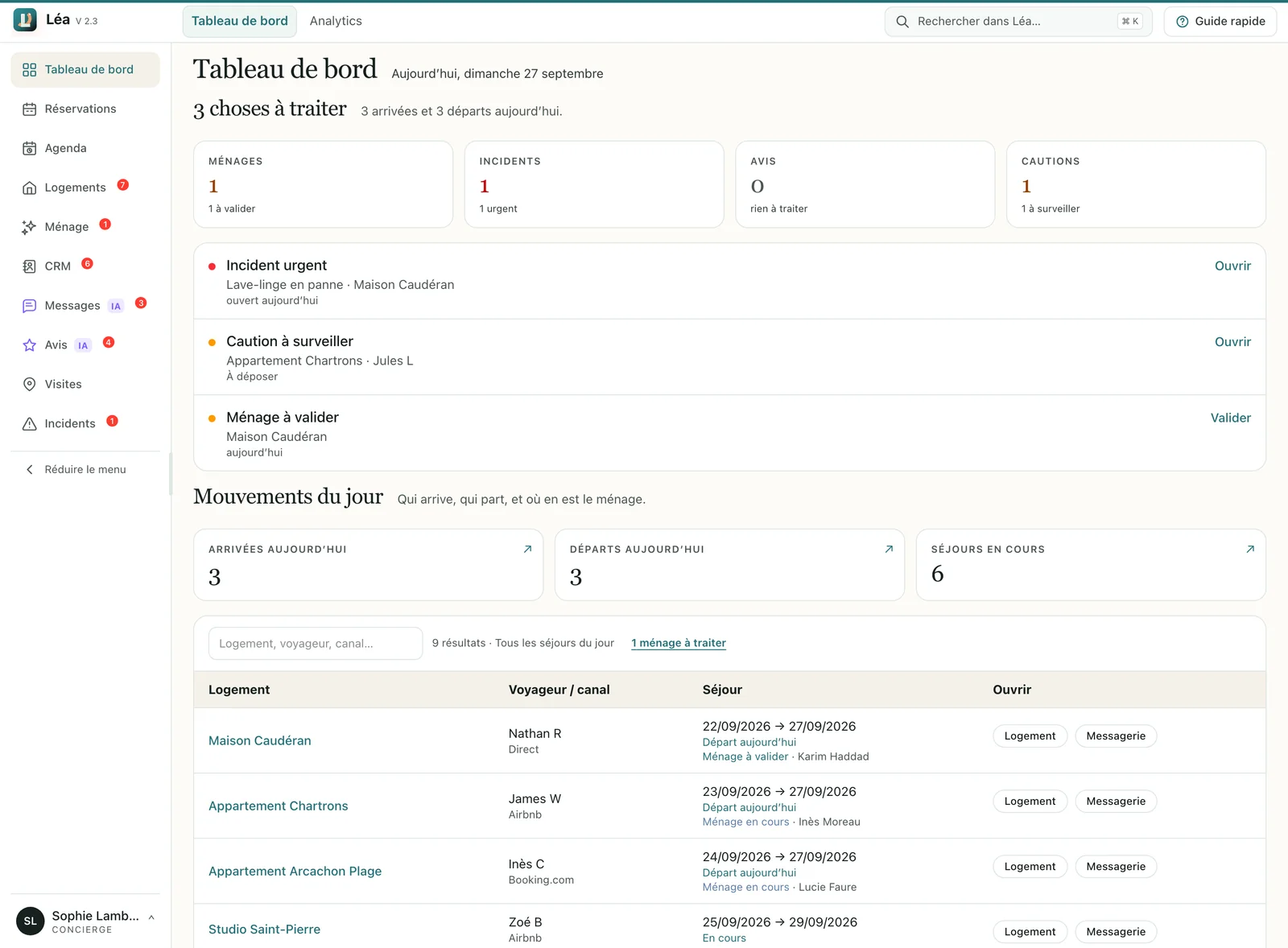This screenshot has width=1288, height=948.
Task: Click the Ménage sparkle icon
Action: coord(30,228)
